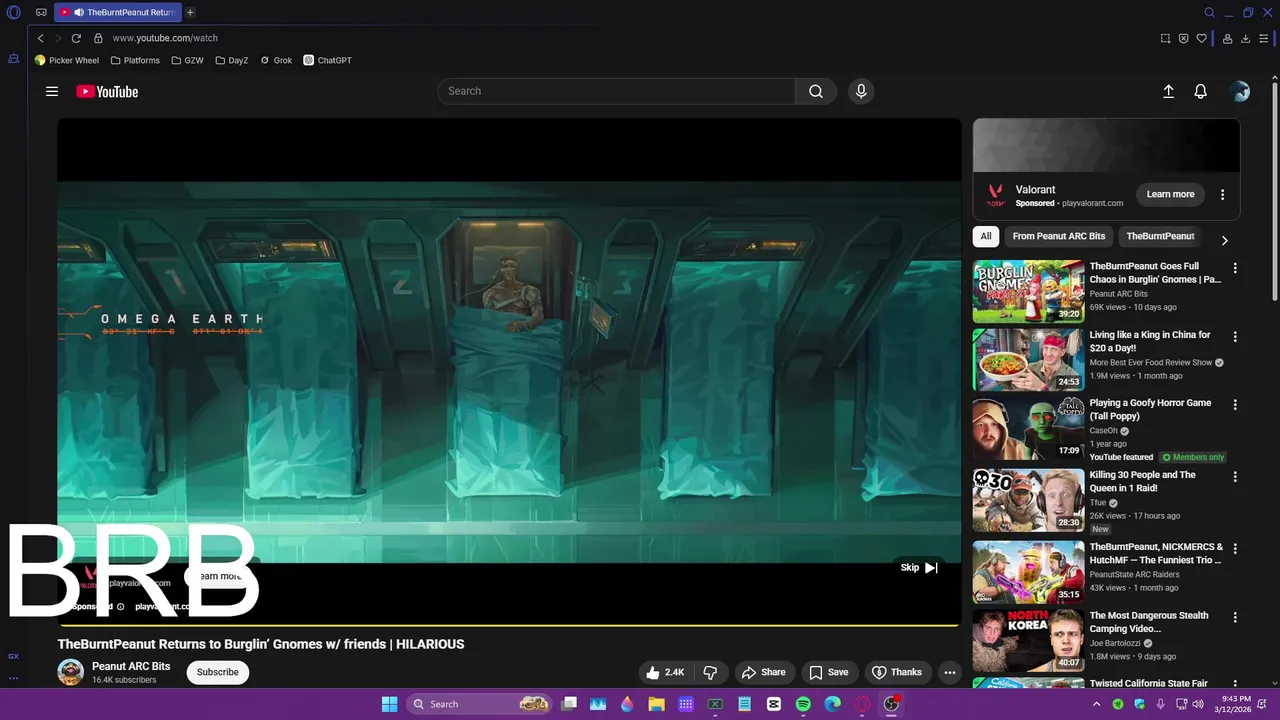Open the Grok bookmark
Viewport: 1280px width, 720px height.
(276, 60)
